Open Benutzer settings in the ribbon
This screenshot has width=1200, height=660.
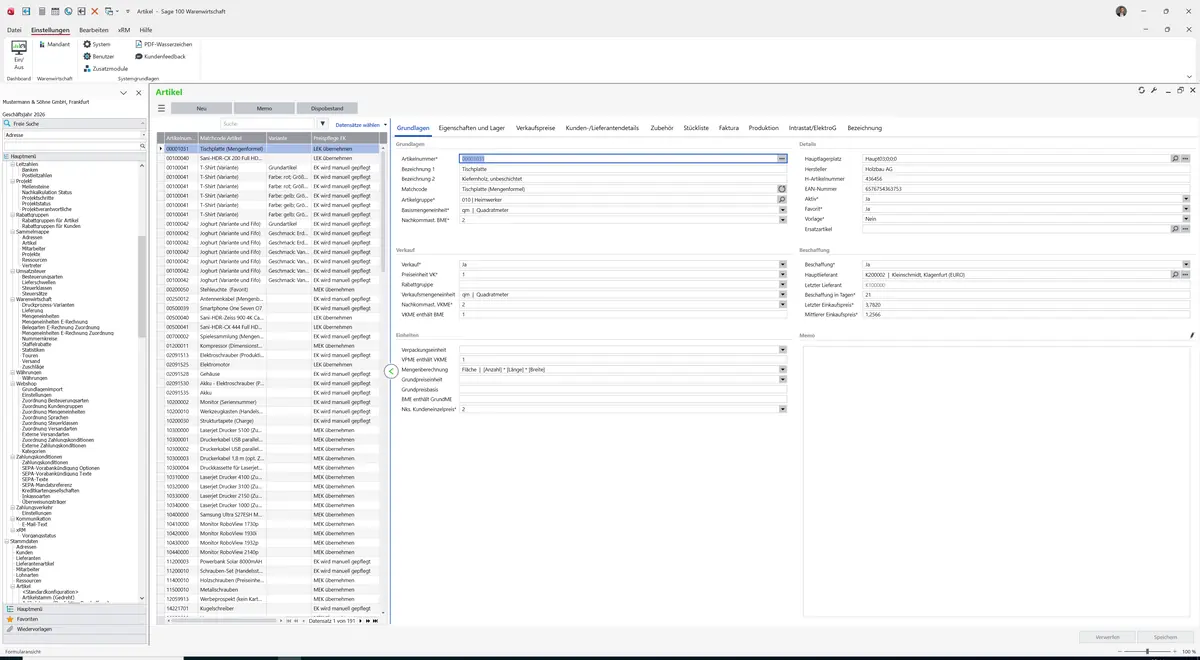(x=99, y=56)
